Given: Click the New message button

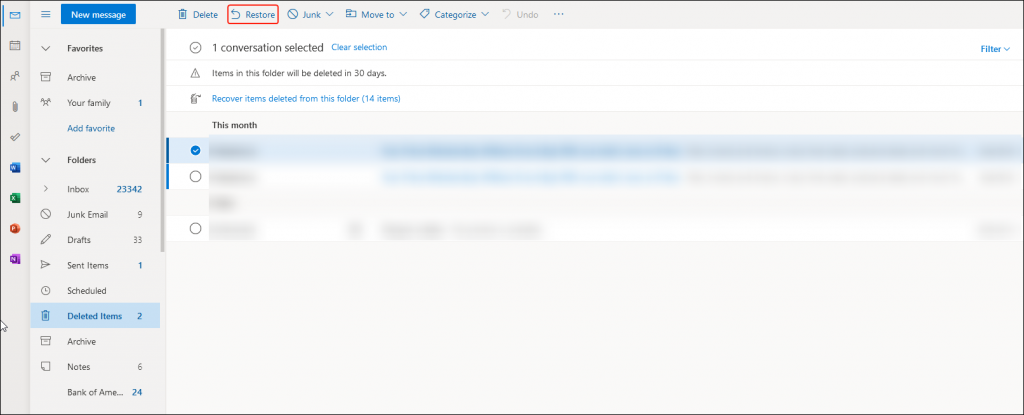Looking at the screenshot, I should coord(98,15).
